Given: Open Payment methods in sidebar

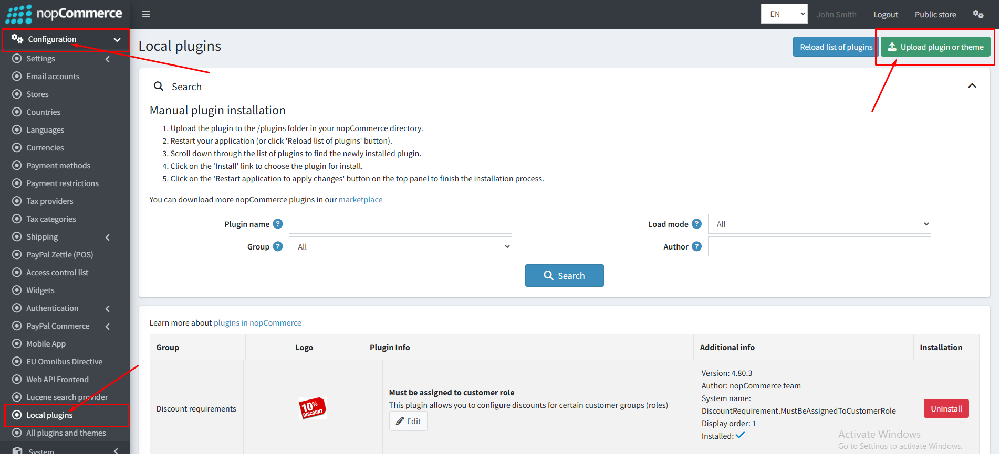Looking at the screenshot, I should pyautogui.click(x=58, y=166).
